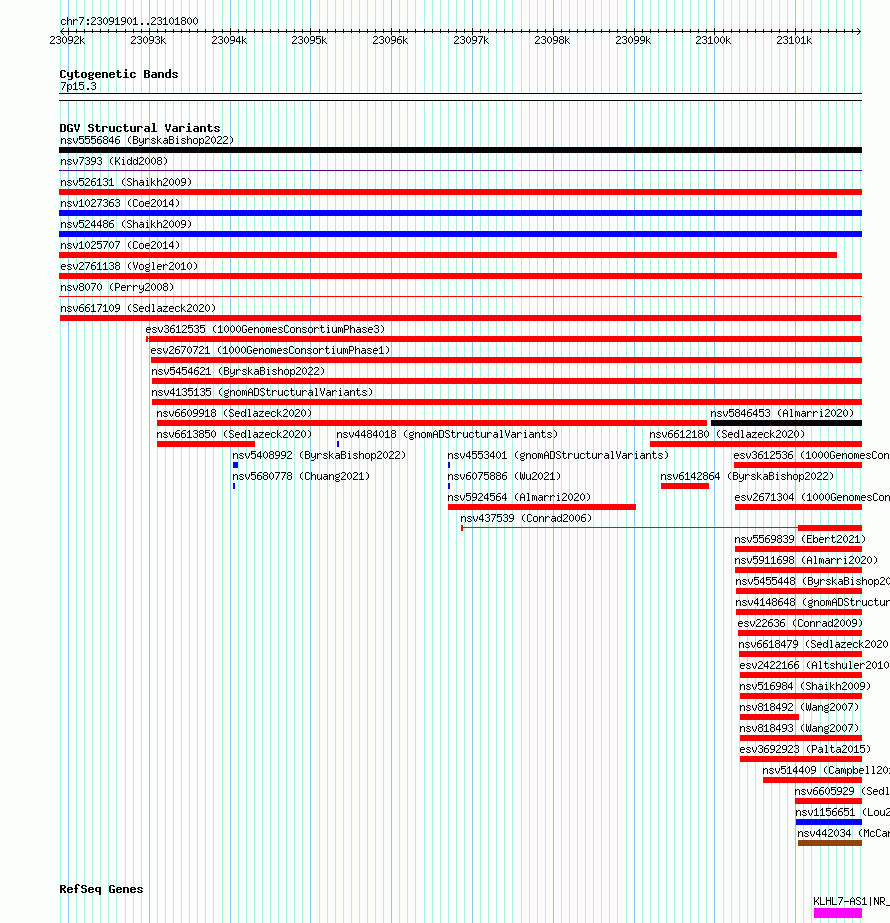
Task: Open the esv2671304 variant label
Action: click(x=812, y=497)
